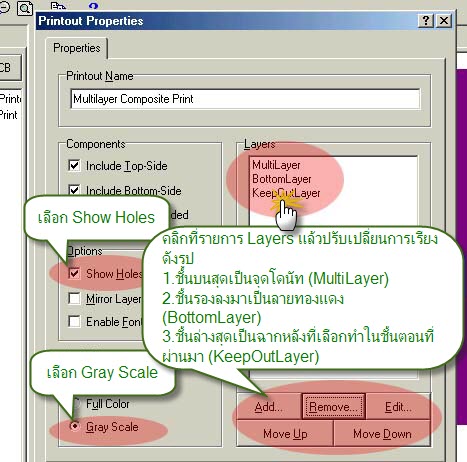Close the Printout Properties dialog
Viewport: 467px width, 462px height.
[x=444, y=21]
